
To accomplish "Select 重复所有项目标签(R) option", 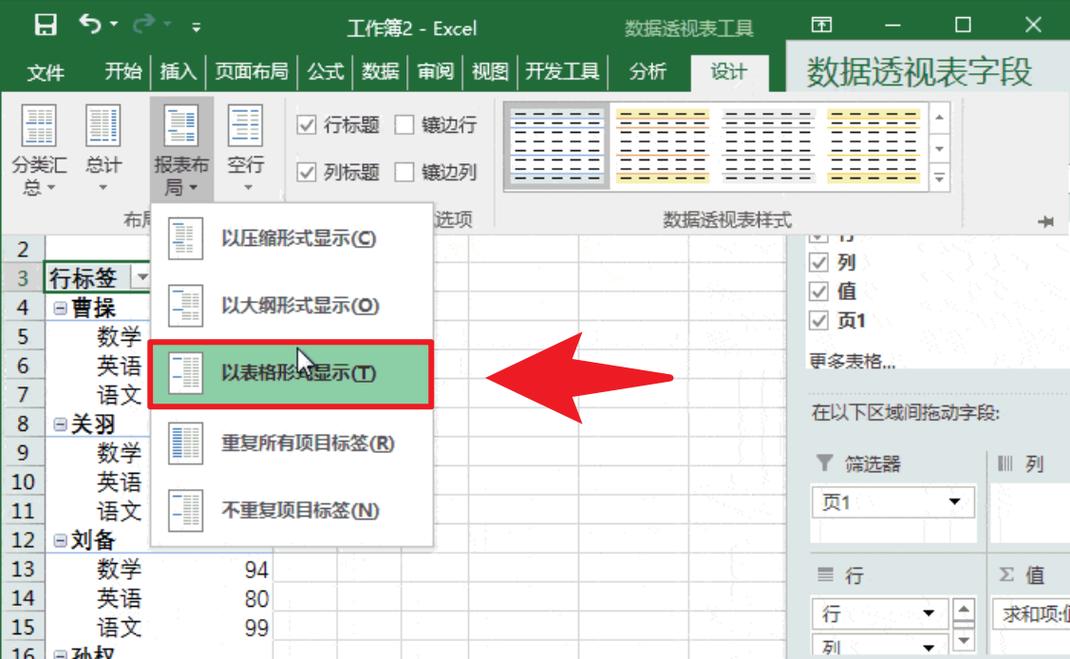I will tap(291, 443).
